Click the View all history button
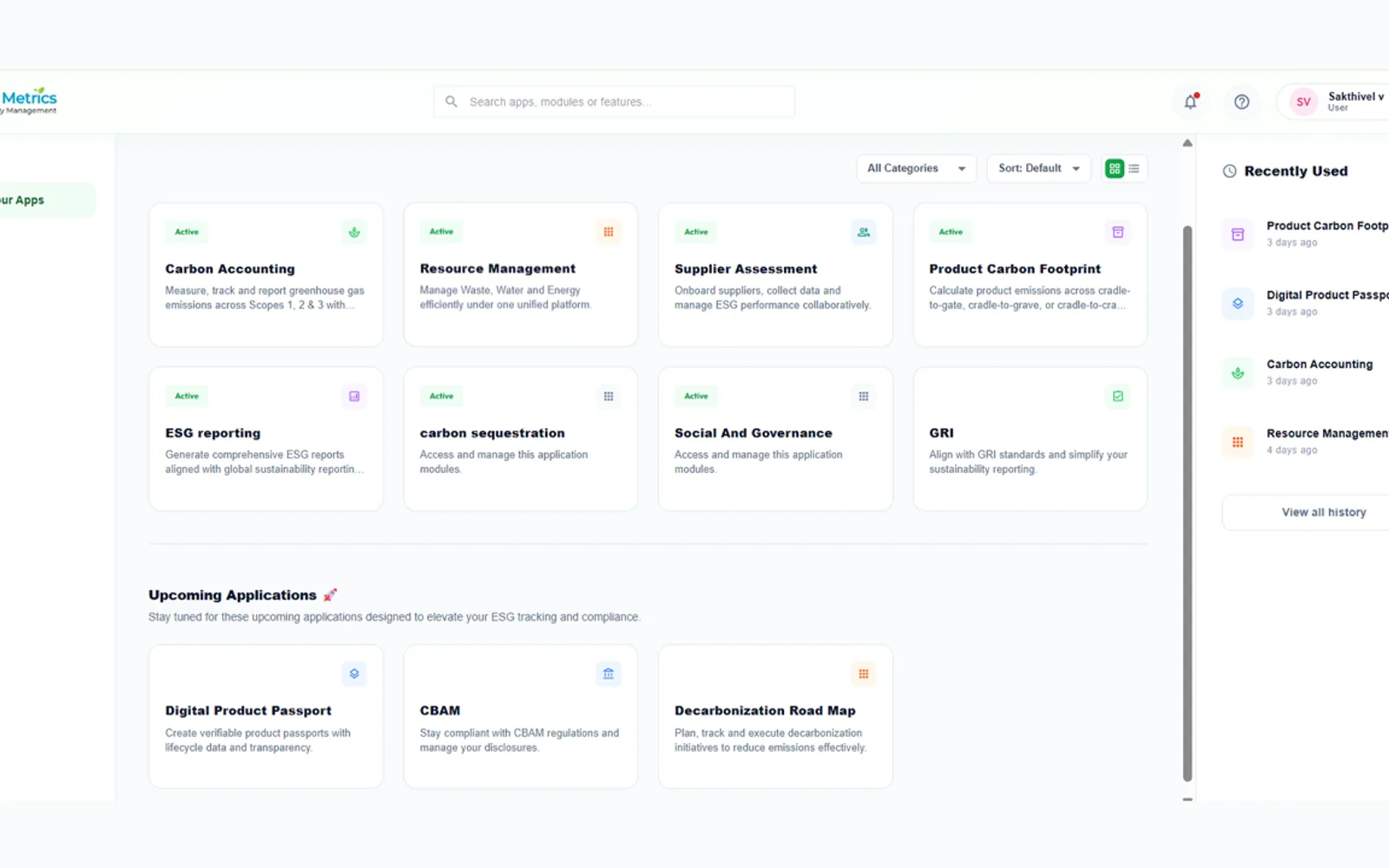 pos(1306,512)
